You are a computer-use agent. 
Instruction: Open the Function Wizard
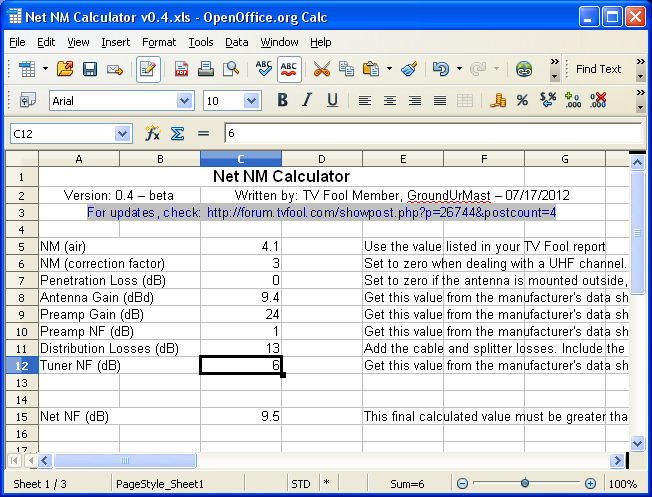click(x=153, y=133)
